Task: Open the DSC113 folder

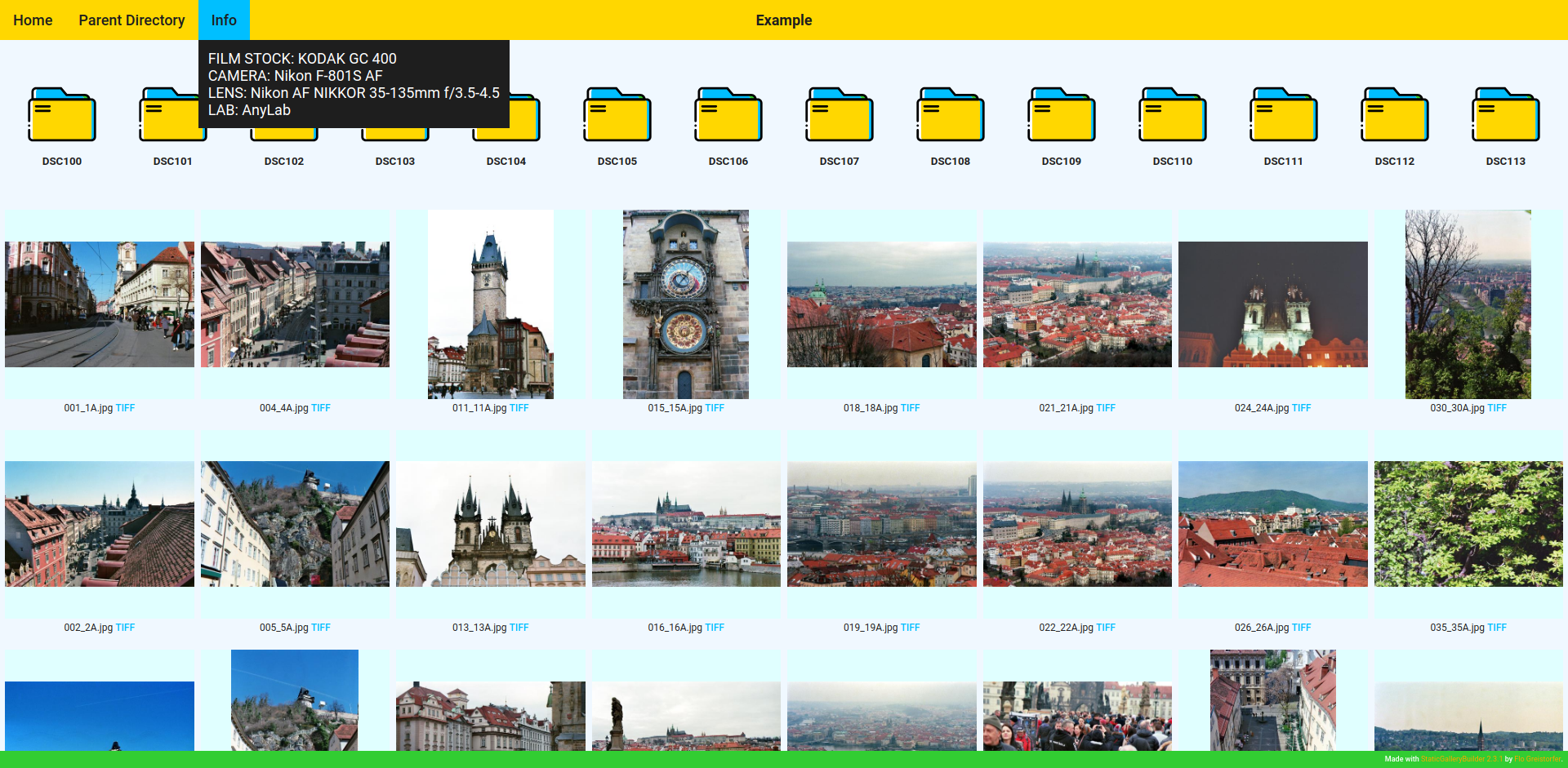Action: pos(1506,116)
